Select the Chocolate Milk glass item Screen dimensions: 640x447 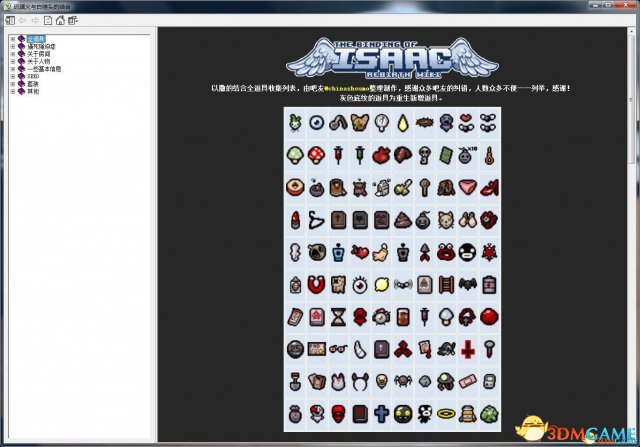coord(403,317)
